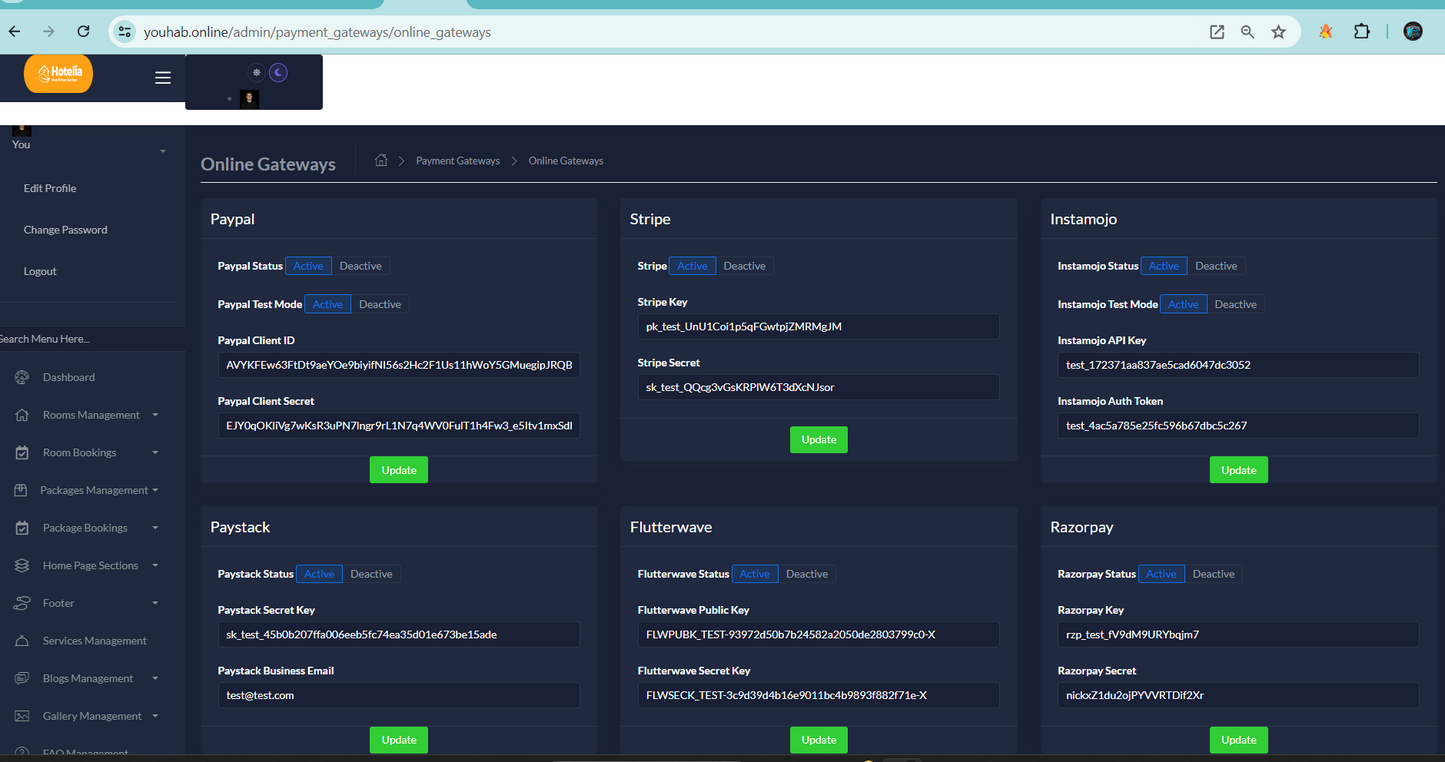Select Logout from user menu
Image resolution: width=1445 pixels, height=762 pixels.
tap(40, 271)
